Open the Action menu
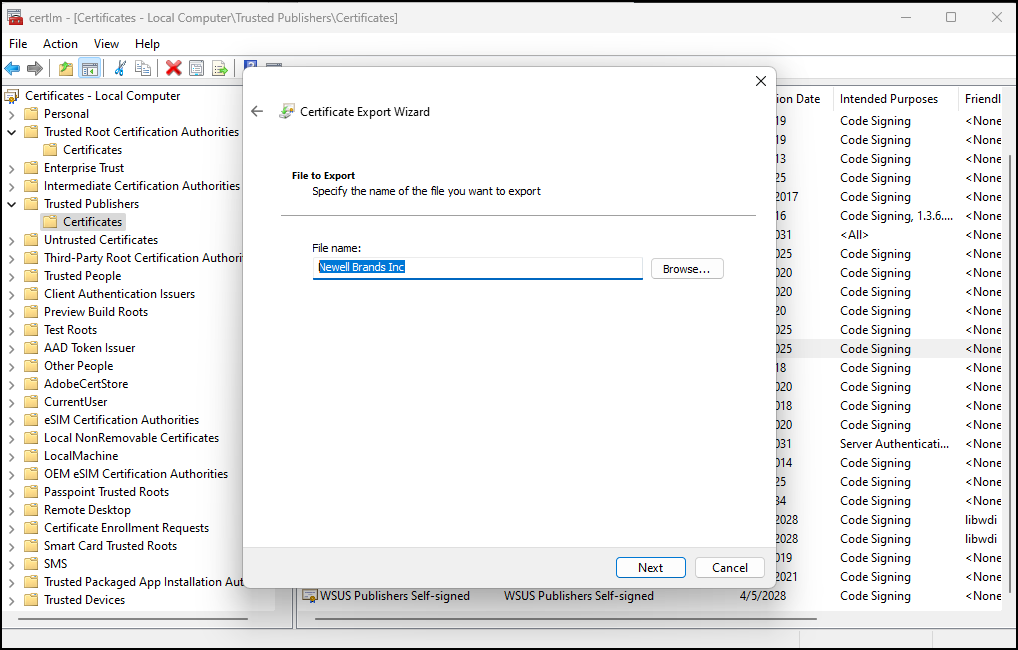Viewport: 1018px width, 650px height. [x=60, y=44]
